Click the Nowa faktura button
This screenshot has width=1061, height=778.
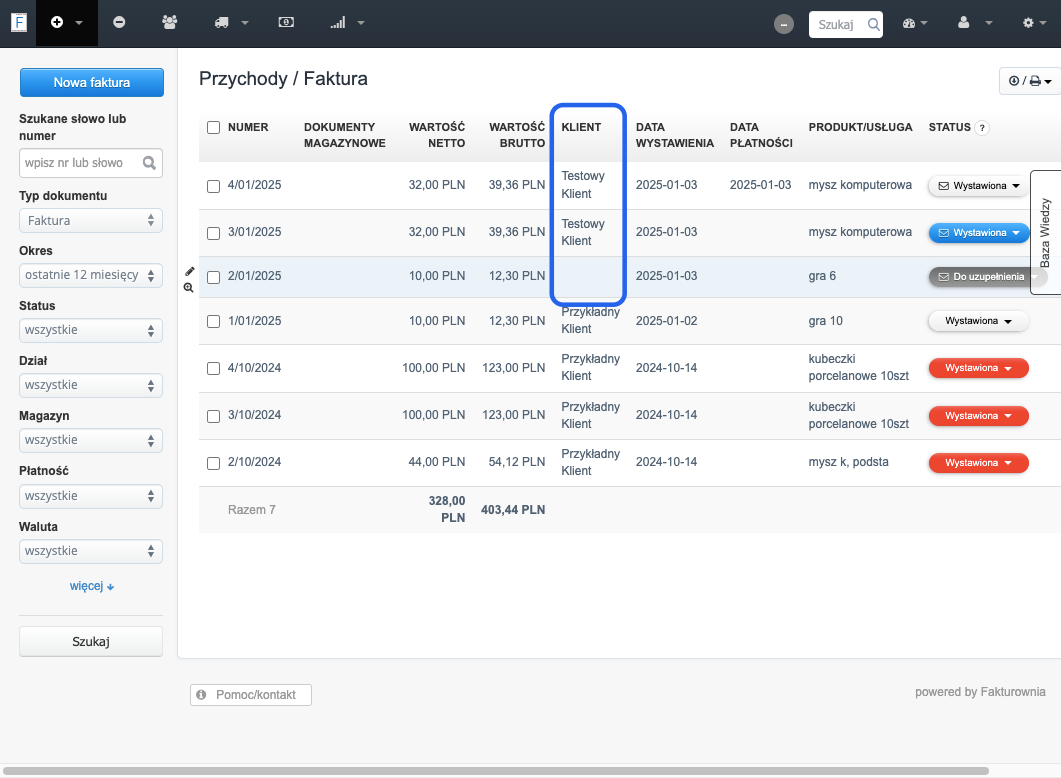click(91, 83)
